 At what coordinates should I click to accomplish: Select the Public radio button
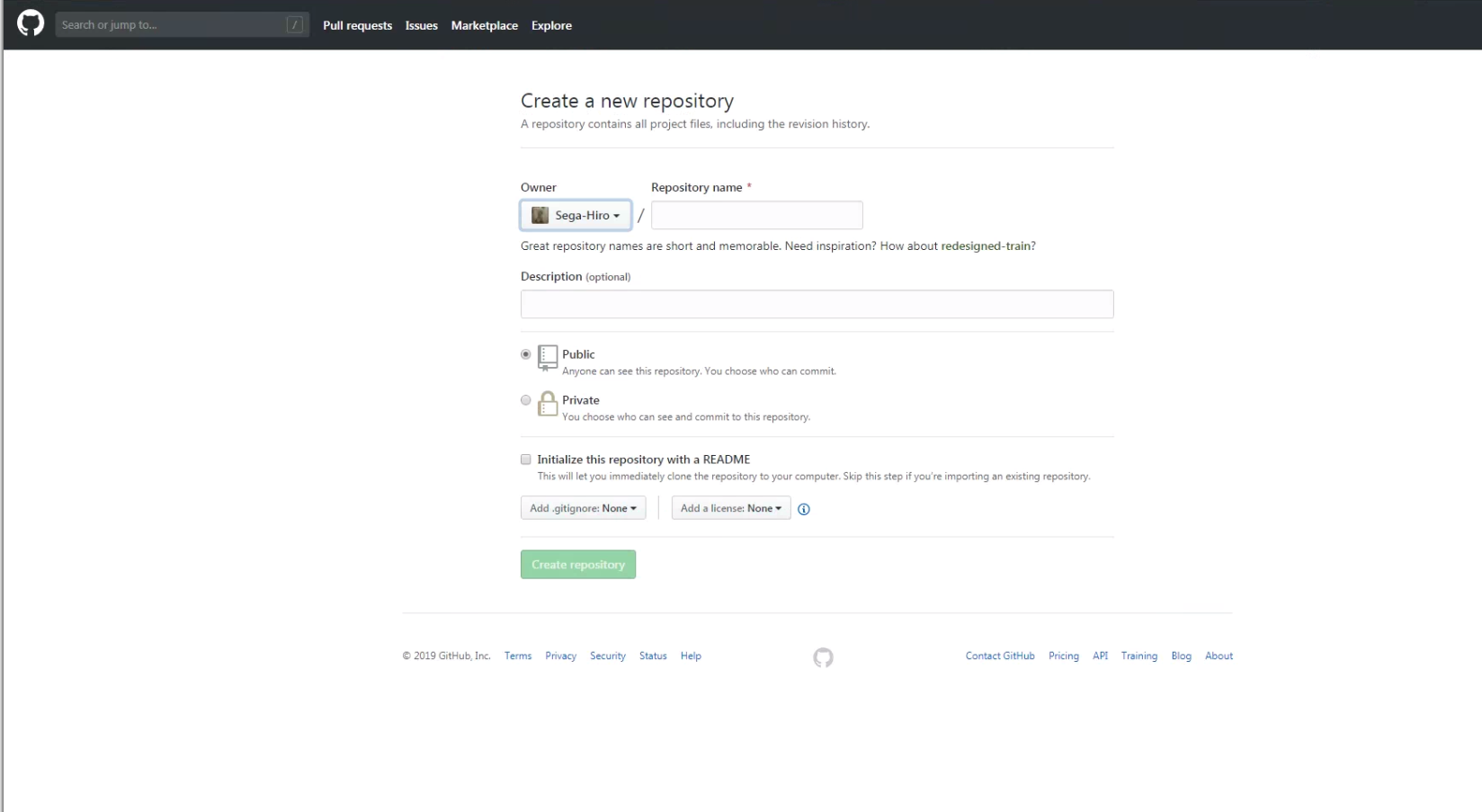coord(526,354)
